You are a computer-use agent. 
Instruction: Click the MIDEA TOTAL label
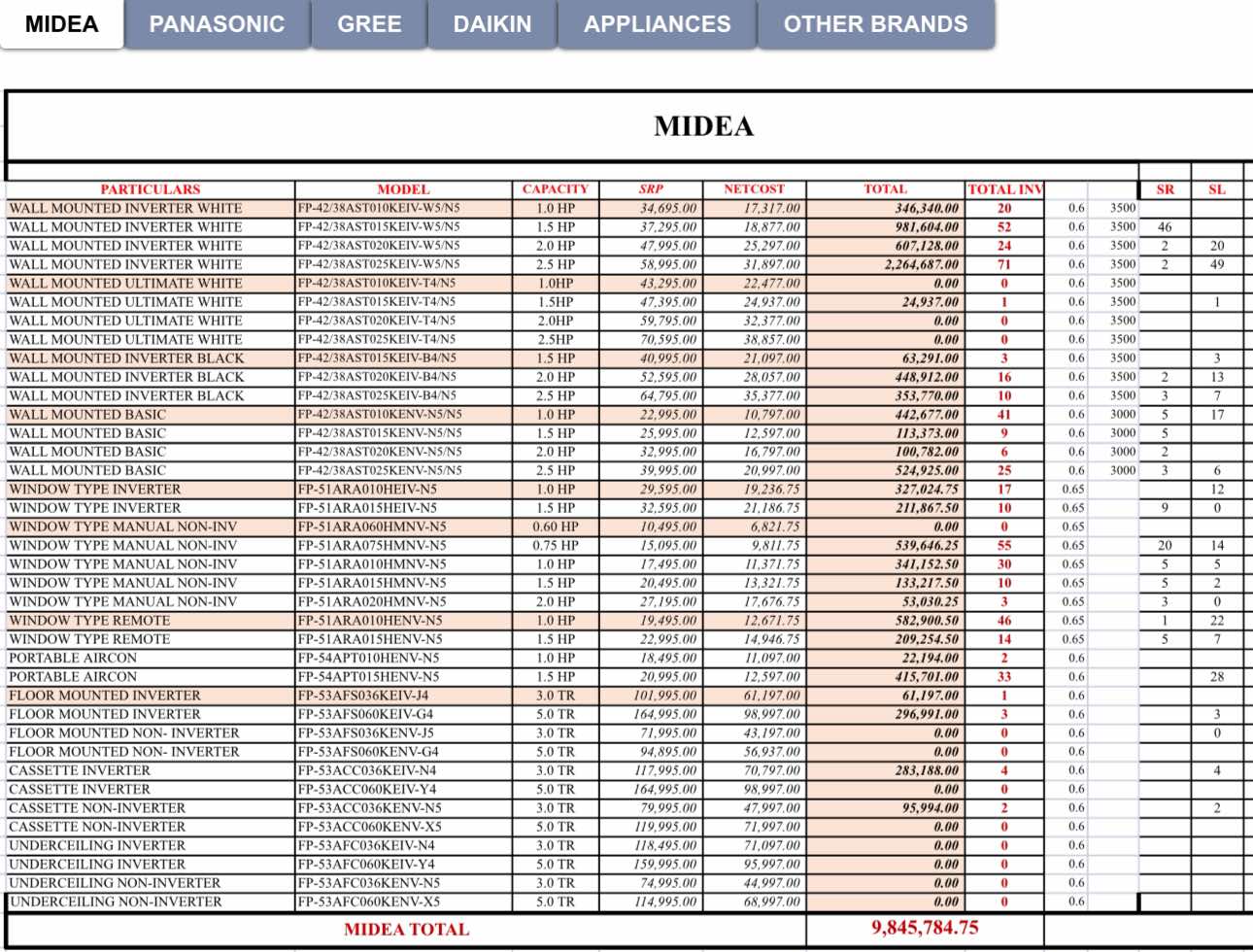[x=406, y=930]
